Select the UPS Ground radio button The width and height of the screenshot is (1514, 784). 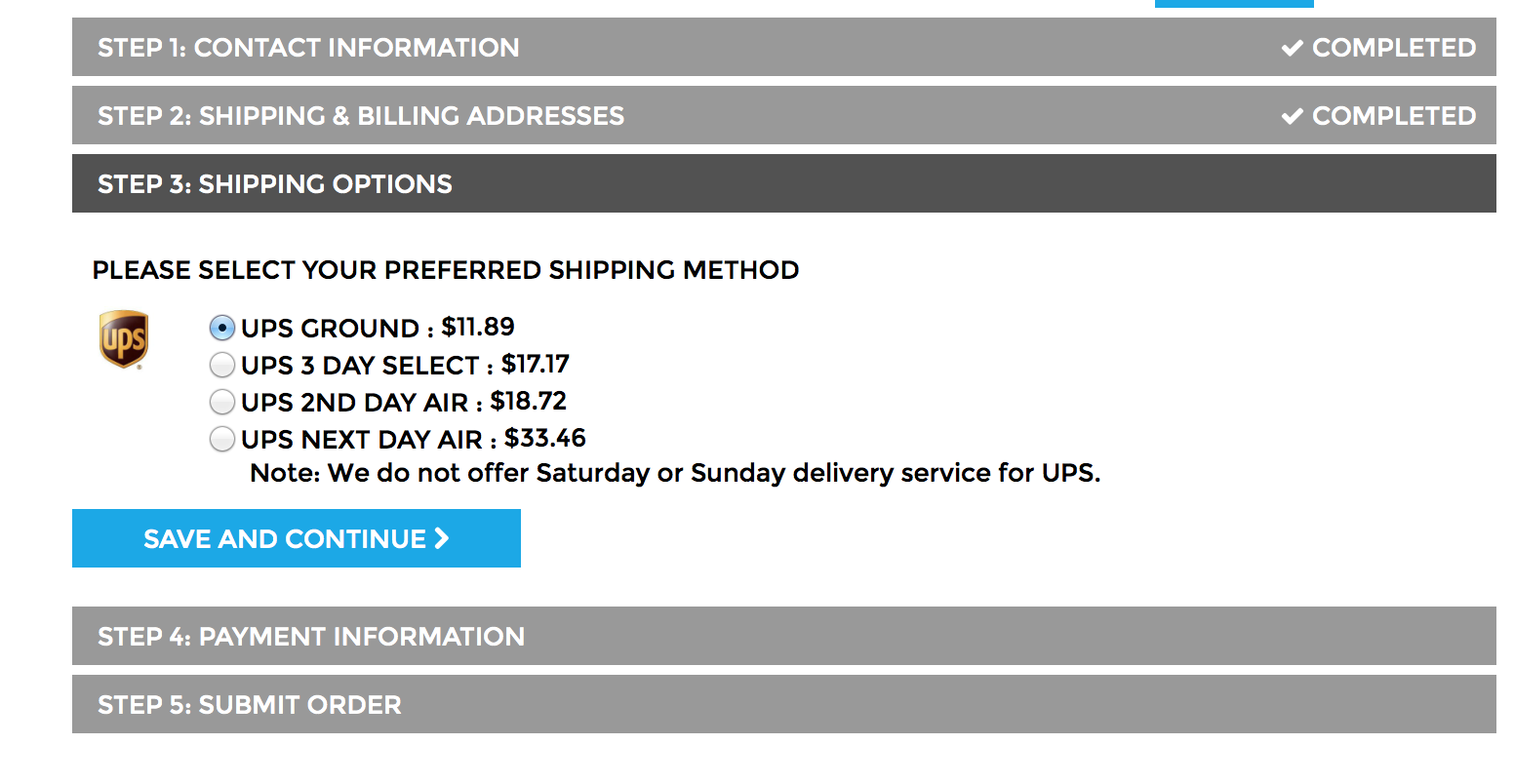tap(222, 328)
